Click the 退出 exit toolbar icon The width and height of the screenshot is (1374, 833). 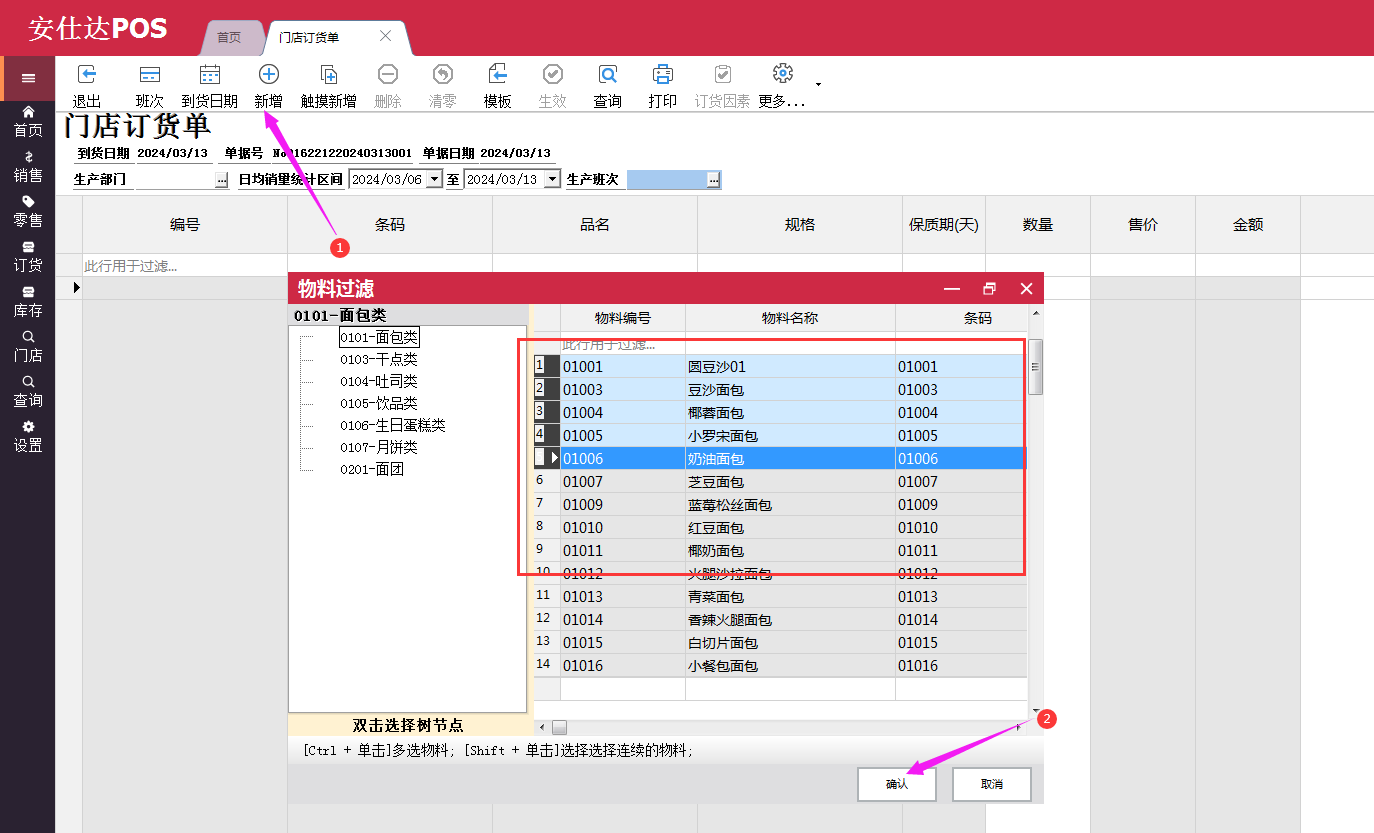click(87, 75)
